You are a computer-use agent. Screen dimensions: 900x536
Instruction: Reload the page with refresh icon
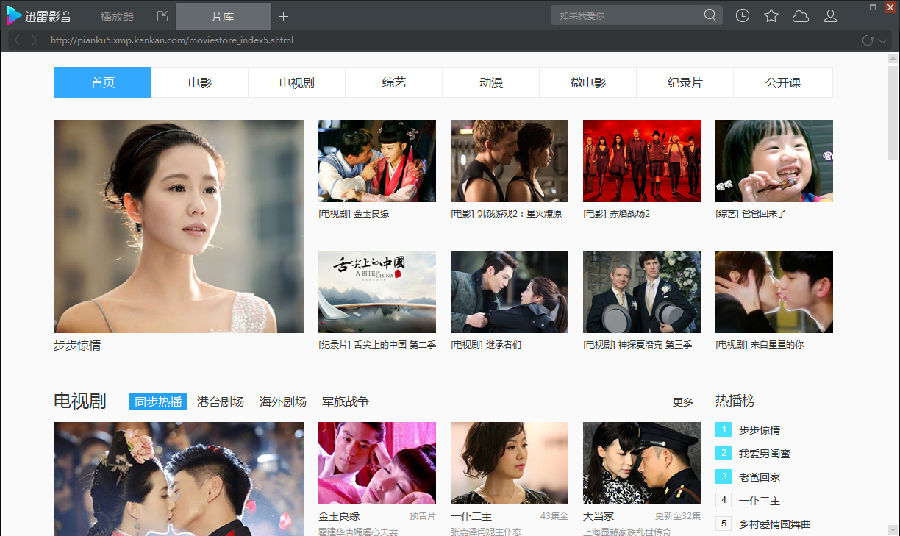pos(867,40)
